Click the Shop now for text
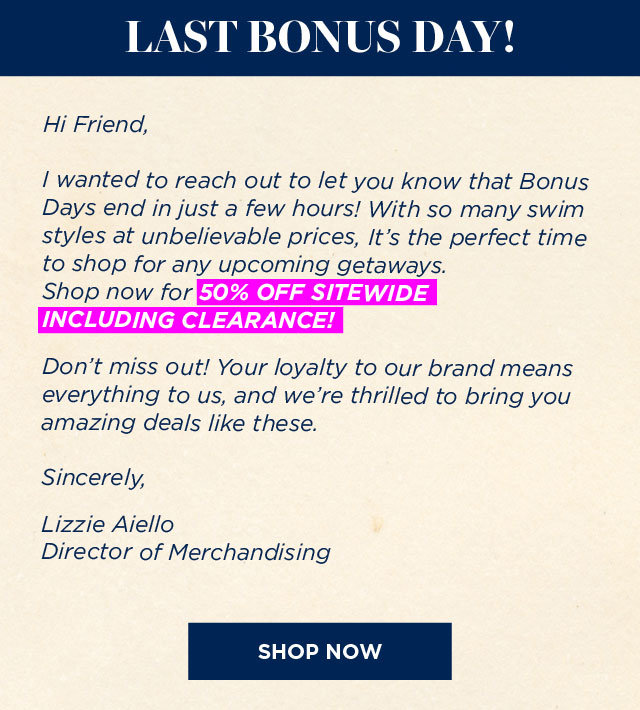Screen dimensions: 640x710 click(117, 292)
